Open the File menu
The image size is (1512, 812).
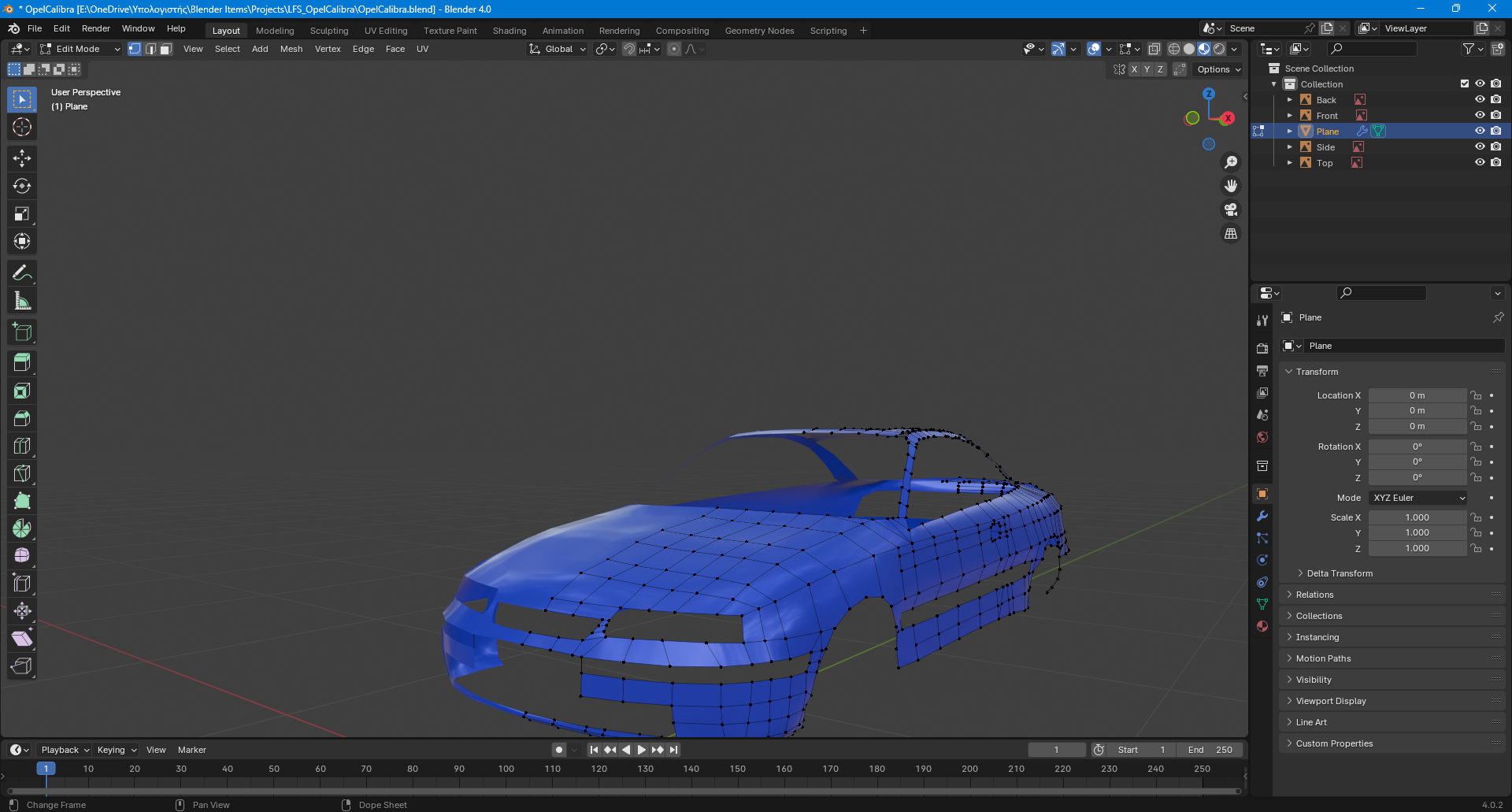(x=35, y=28)
